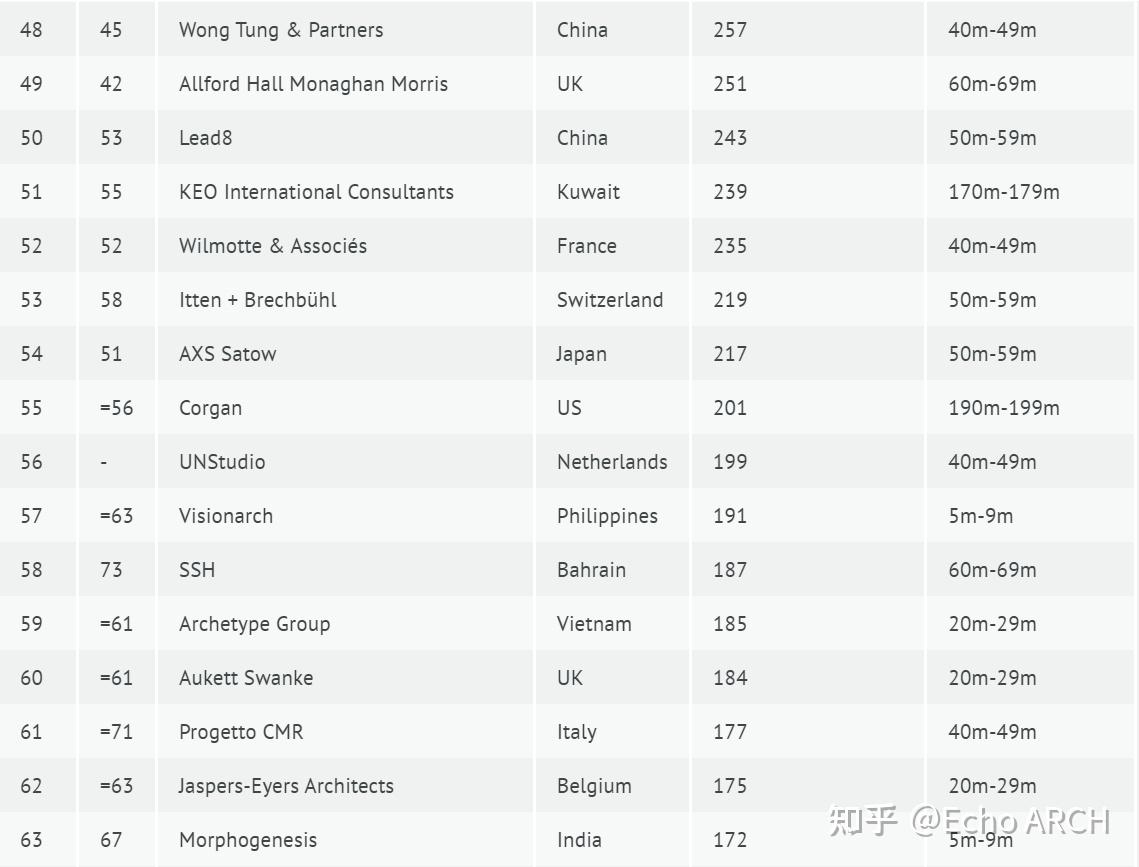Screen dimensions: 1139x867
Task: Click the Jaspers-Eyers Architects cell
Action: [x=286, y=786]
